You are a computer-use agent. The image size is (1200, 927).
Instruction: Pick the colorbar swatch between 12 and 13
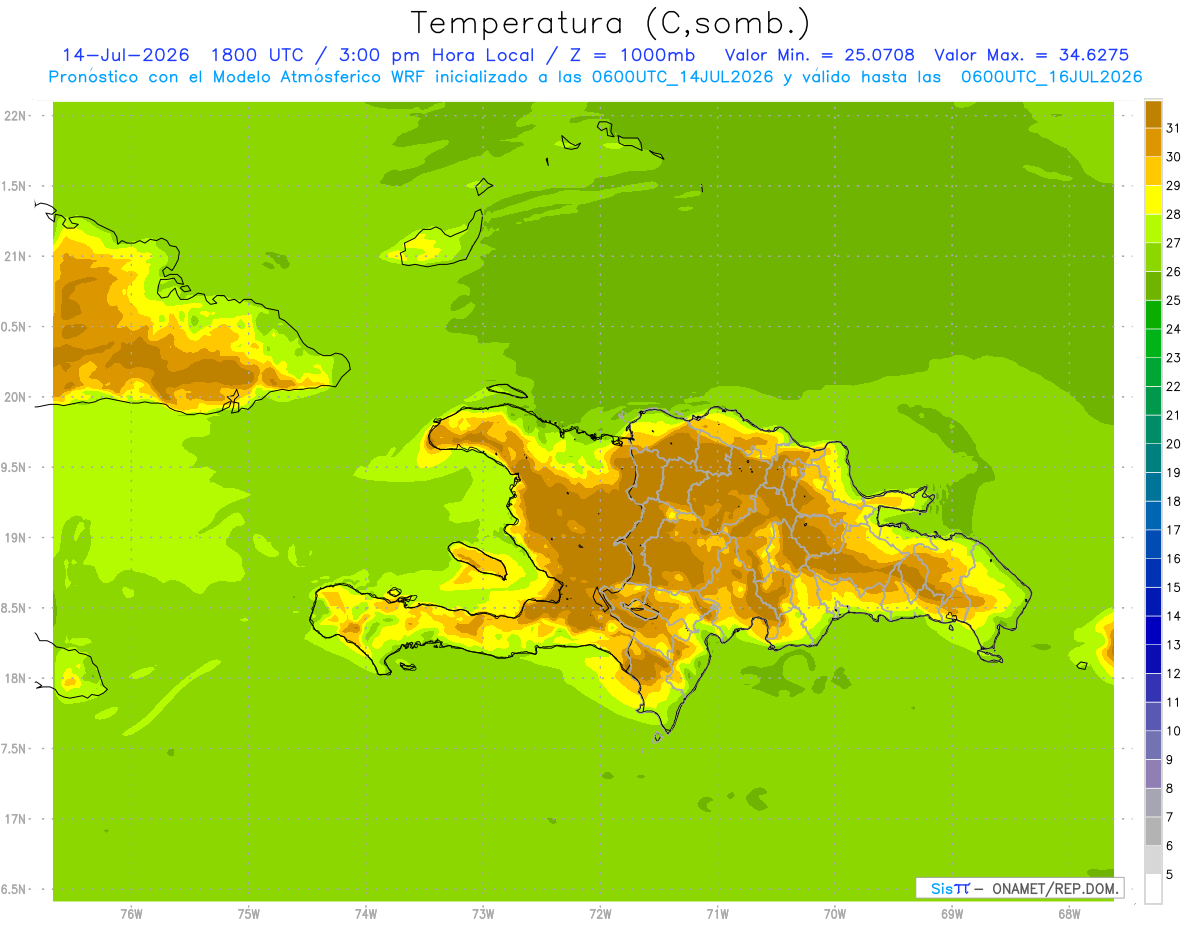pyautogui.click(x=1153, y=659)
